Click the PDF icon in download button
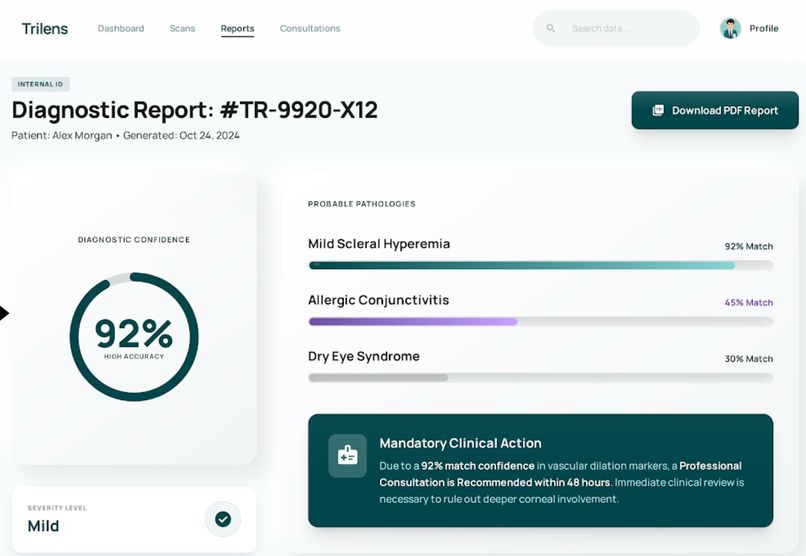 coord(658,110)
